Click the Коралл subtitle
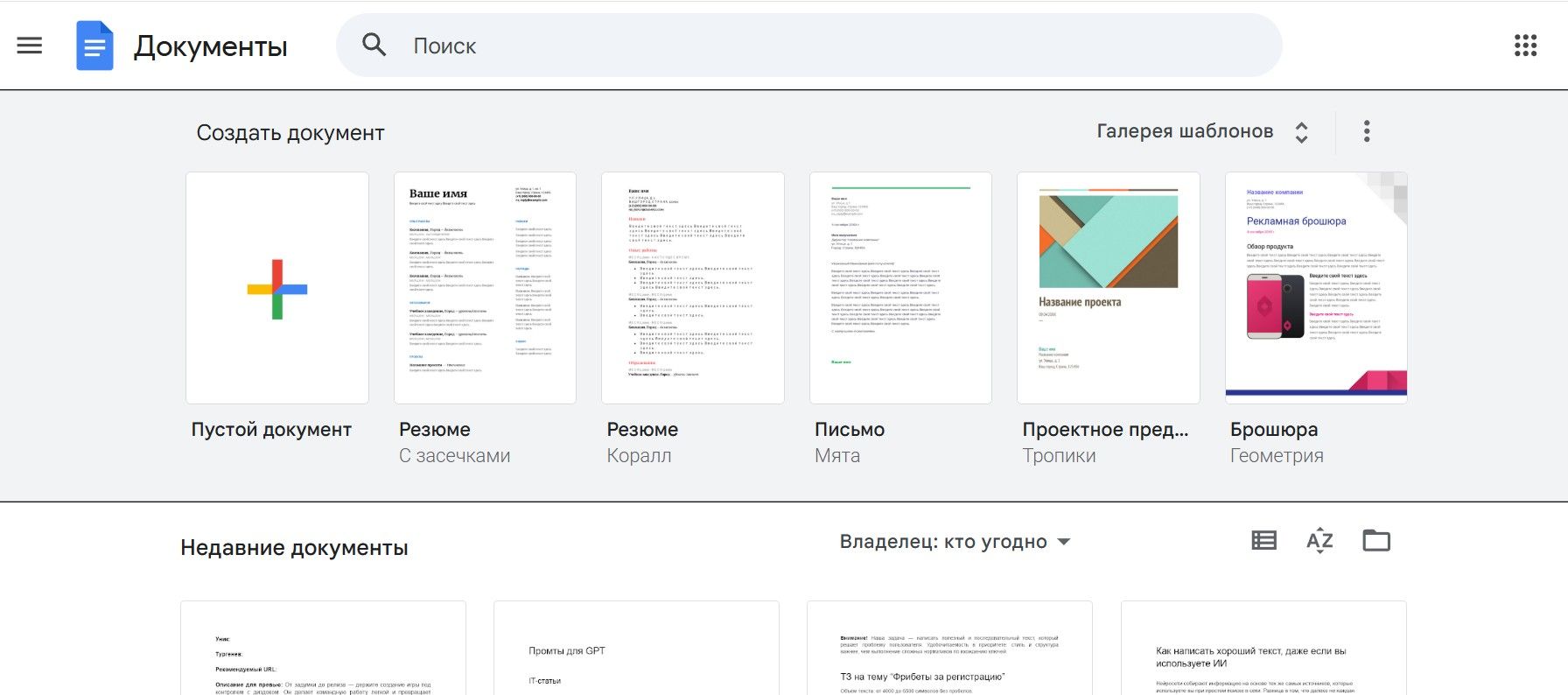Image resolution: width=1568 pixels, height=695 pixels. click(639, 456)
